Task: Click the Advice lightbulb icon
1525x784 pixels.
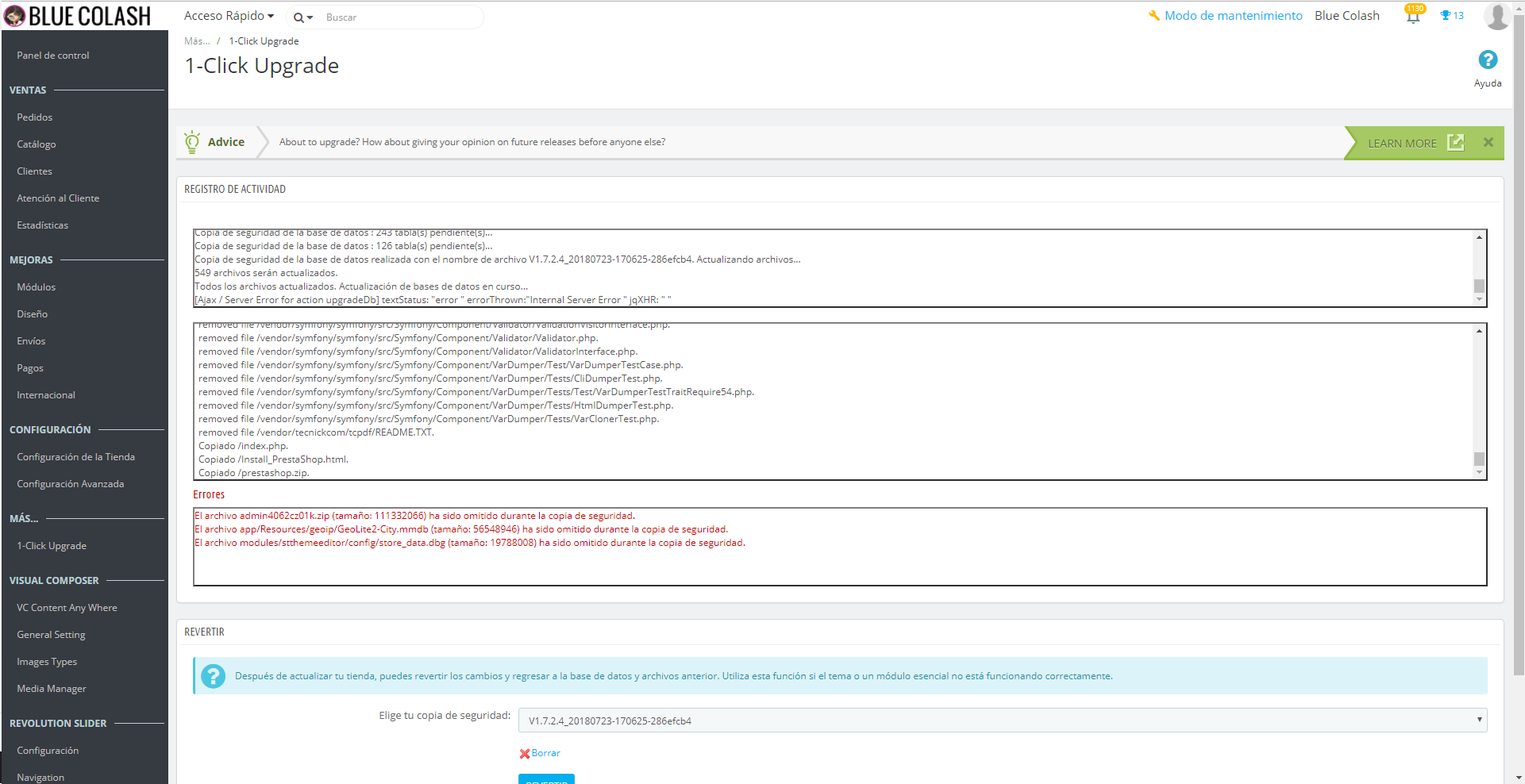Action: point(191,142)
